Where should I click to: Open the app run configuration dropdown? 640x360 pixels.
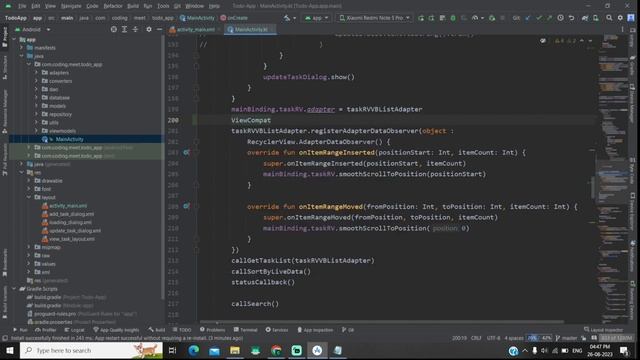(x=316, y=18)
